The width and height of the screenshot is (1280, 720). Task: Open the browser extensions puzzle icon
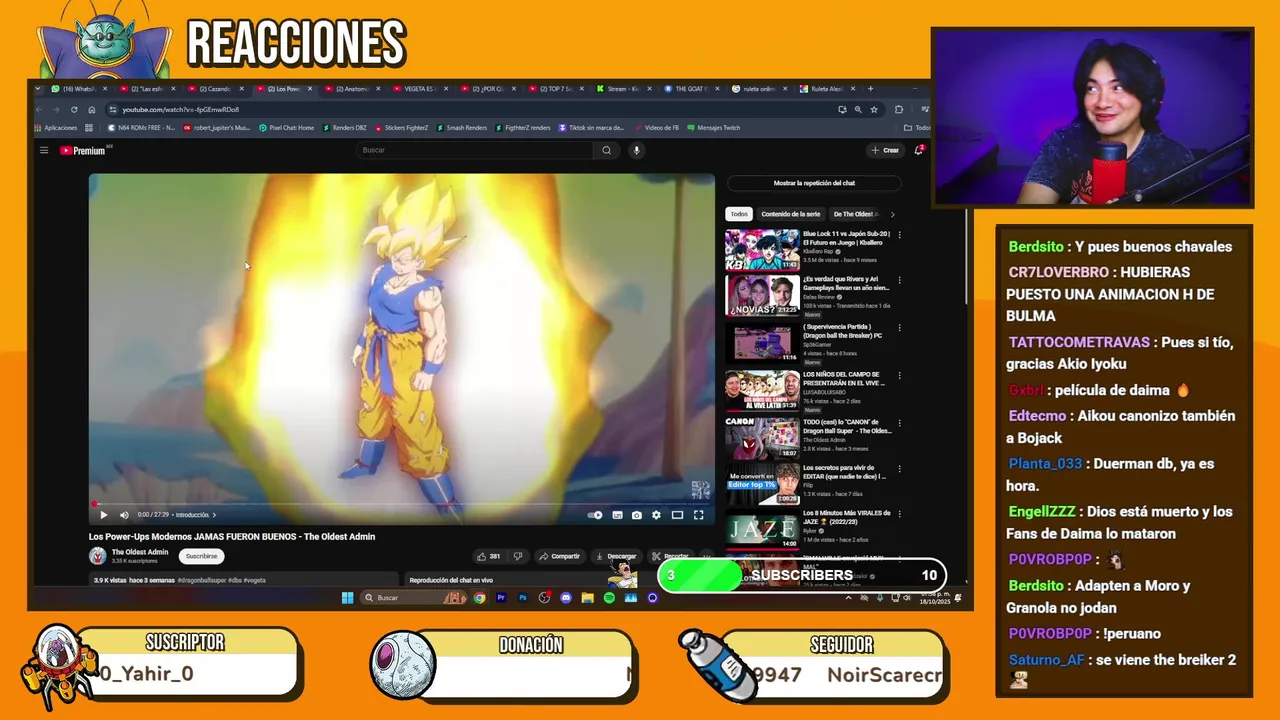[899, 109]
